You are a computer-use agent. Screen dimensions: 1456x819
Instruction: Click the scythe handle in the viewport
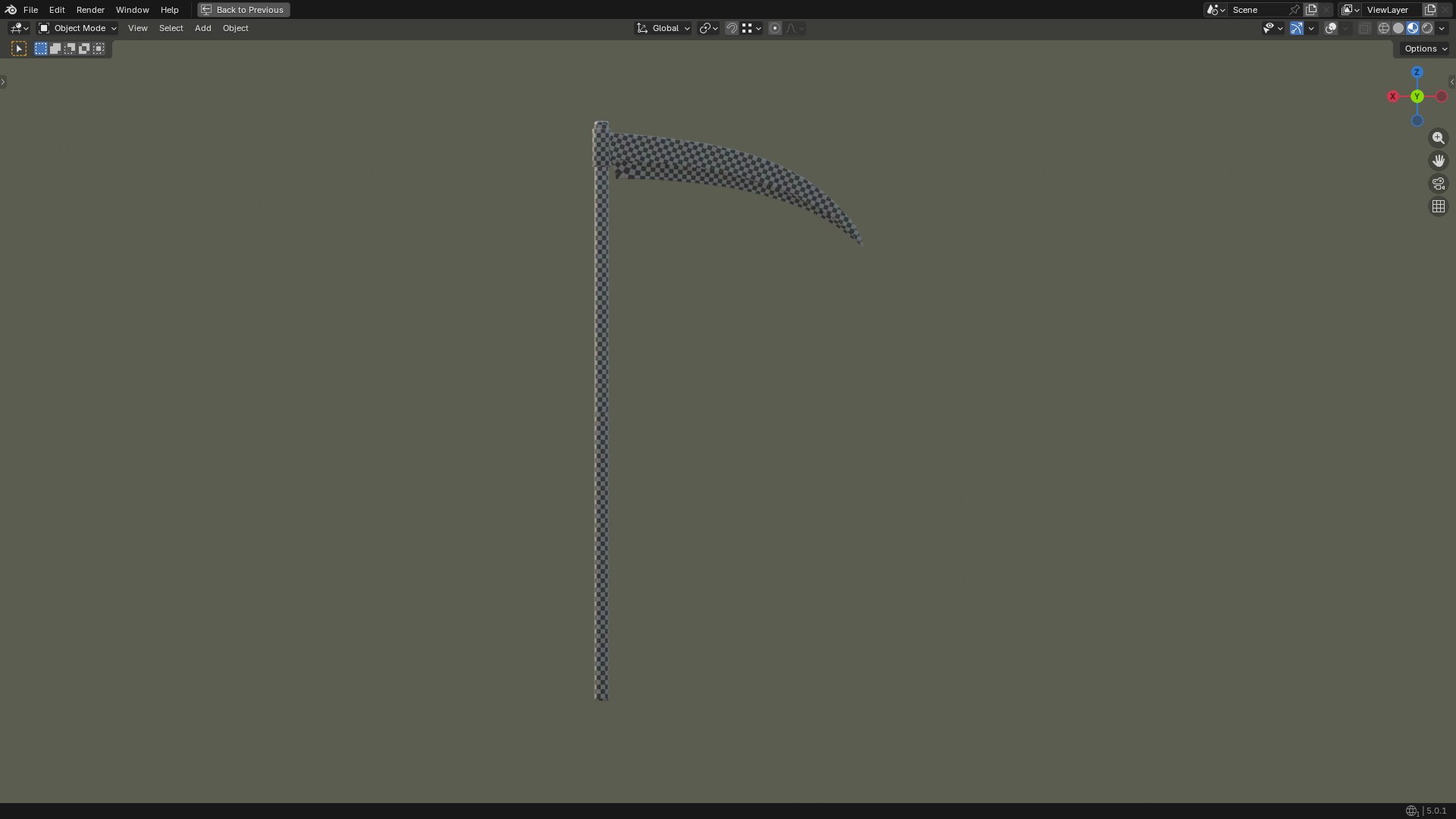601,425
